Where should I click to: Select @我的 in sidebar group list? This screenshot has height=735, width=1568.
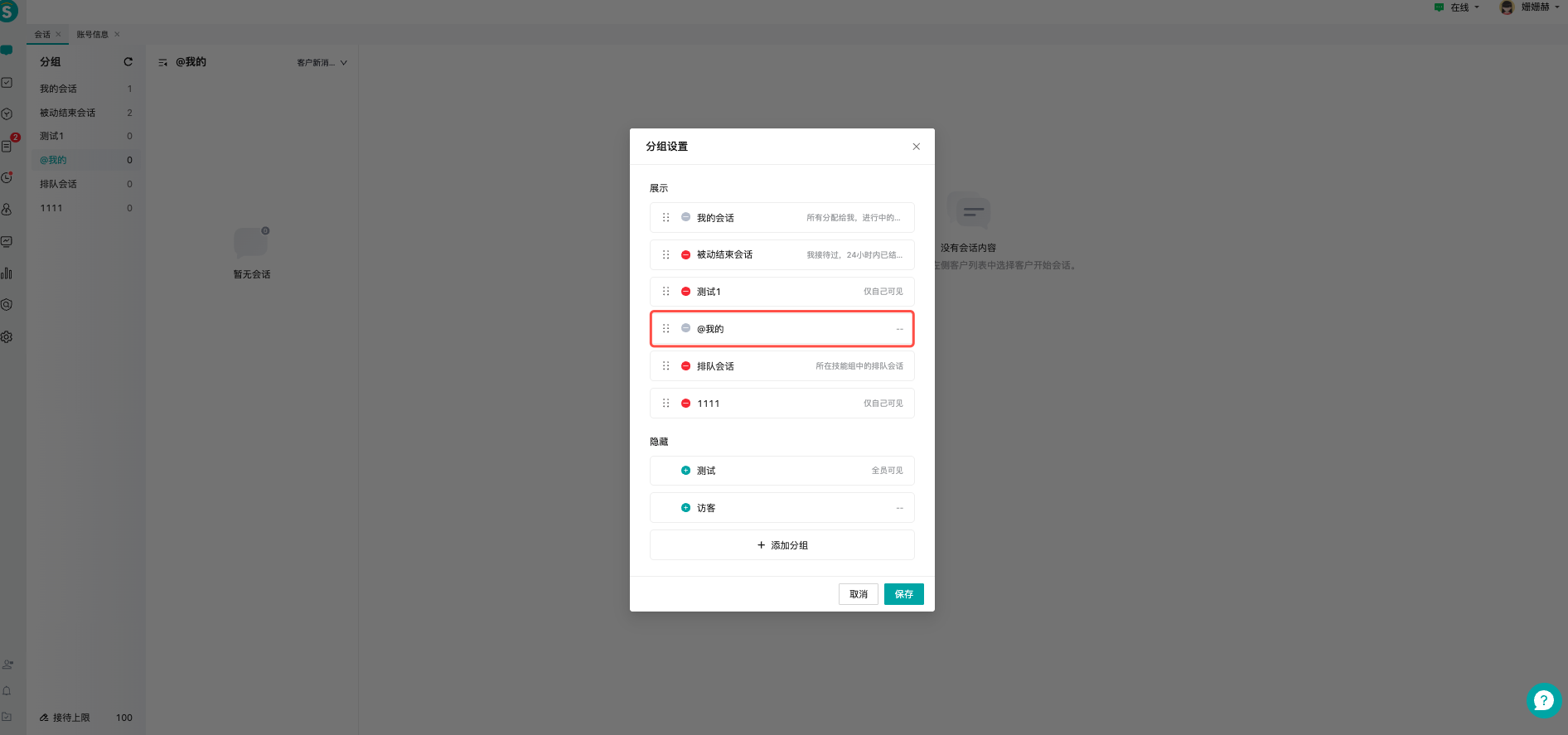pos(86,160)
